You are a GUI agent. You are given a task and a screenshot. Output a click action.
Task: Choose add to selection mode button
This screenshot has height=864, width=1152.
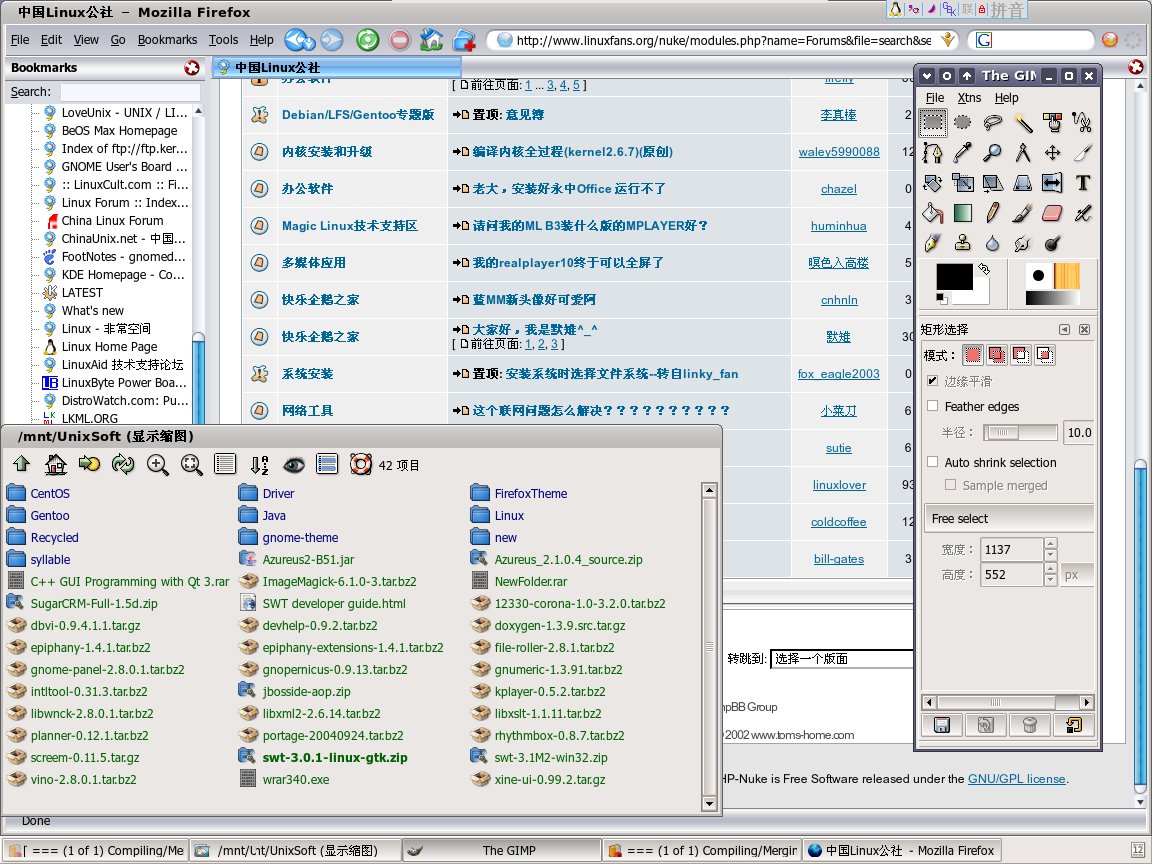coord(997,355)
